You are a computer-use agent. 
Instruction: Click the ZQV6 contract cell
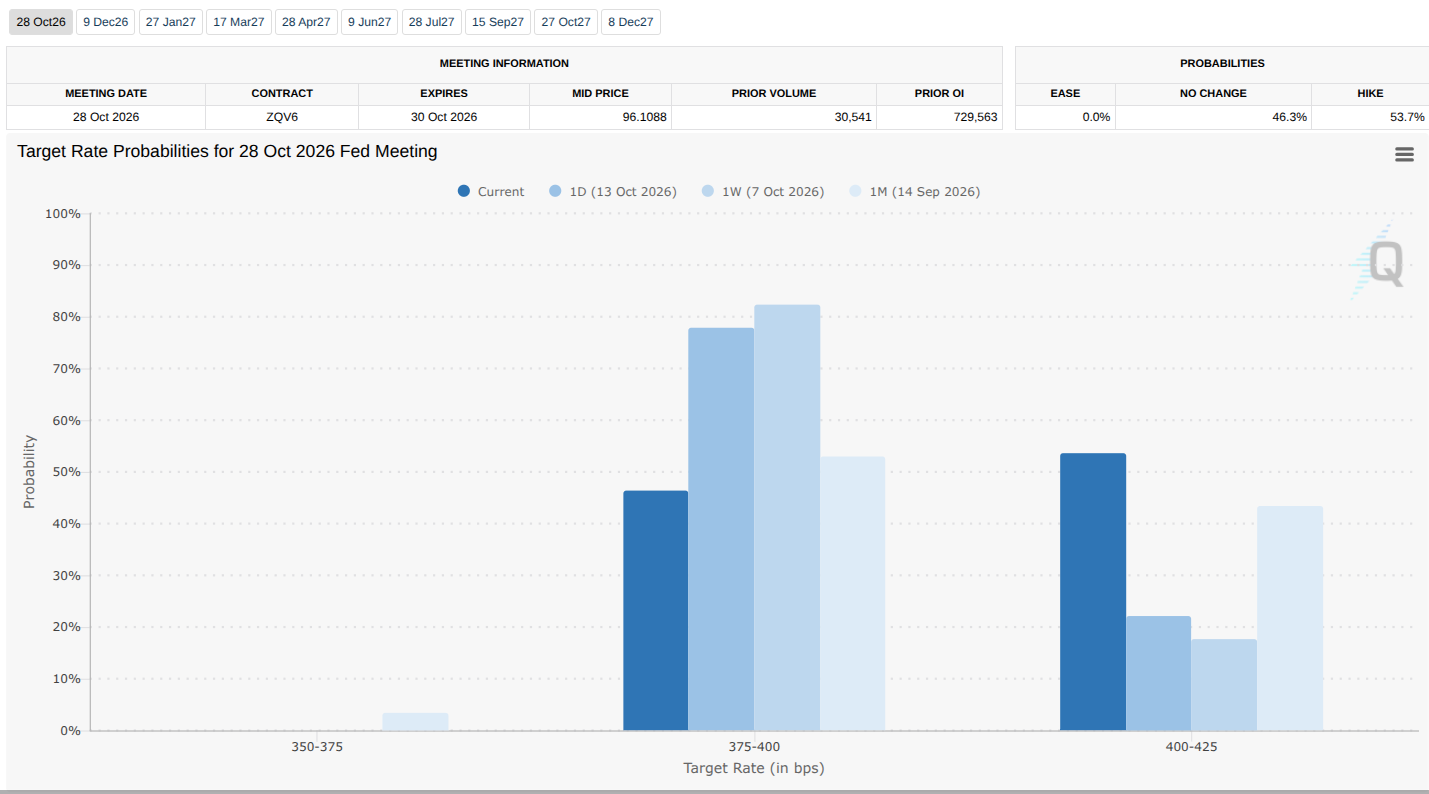(x=282, y=117)
